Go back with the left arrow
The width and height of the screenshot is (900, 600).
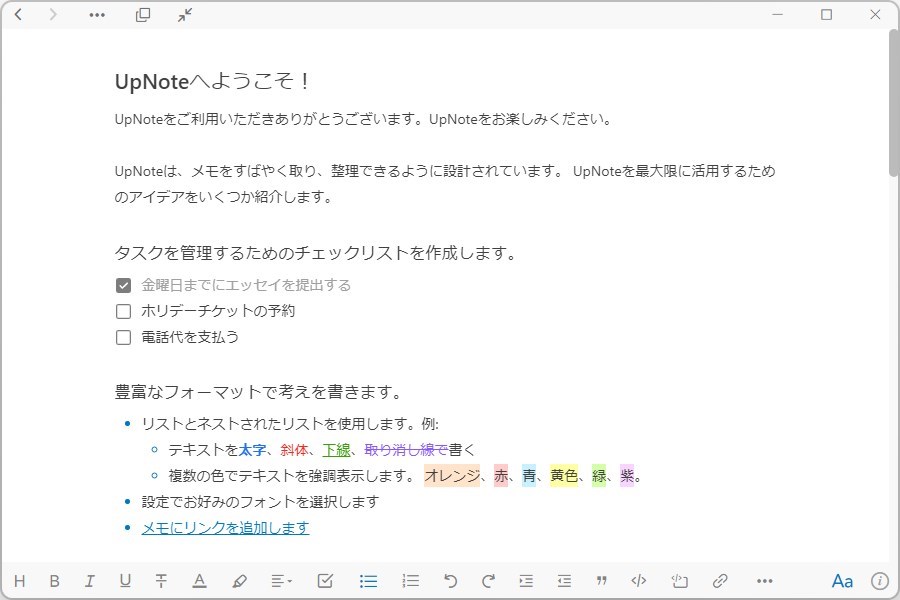(18, 14)
